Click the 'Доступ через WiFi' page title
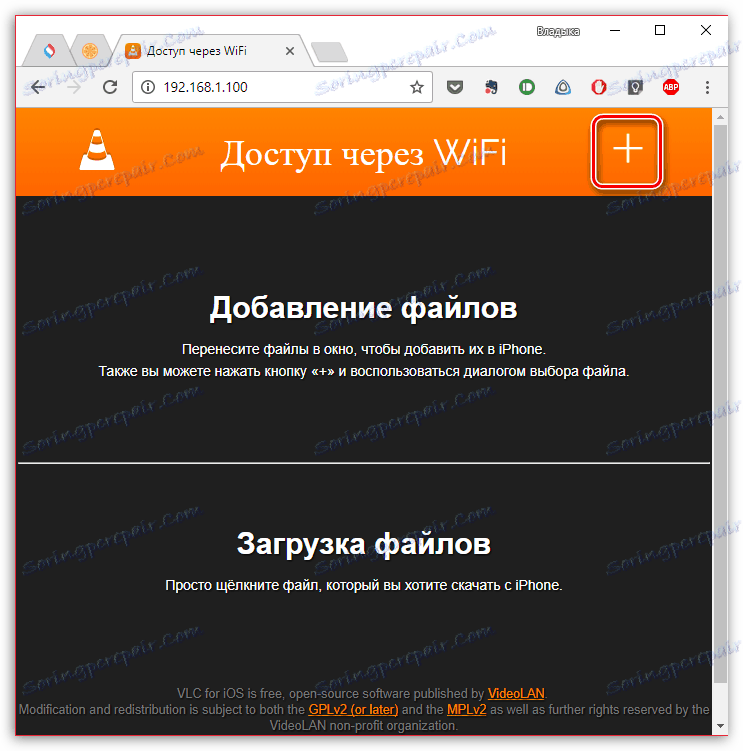This screenshot has height=751, width=743. click(363, 154)
